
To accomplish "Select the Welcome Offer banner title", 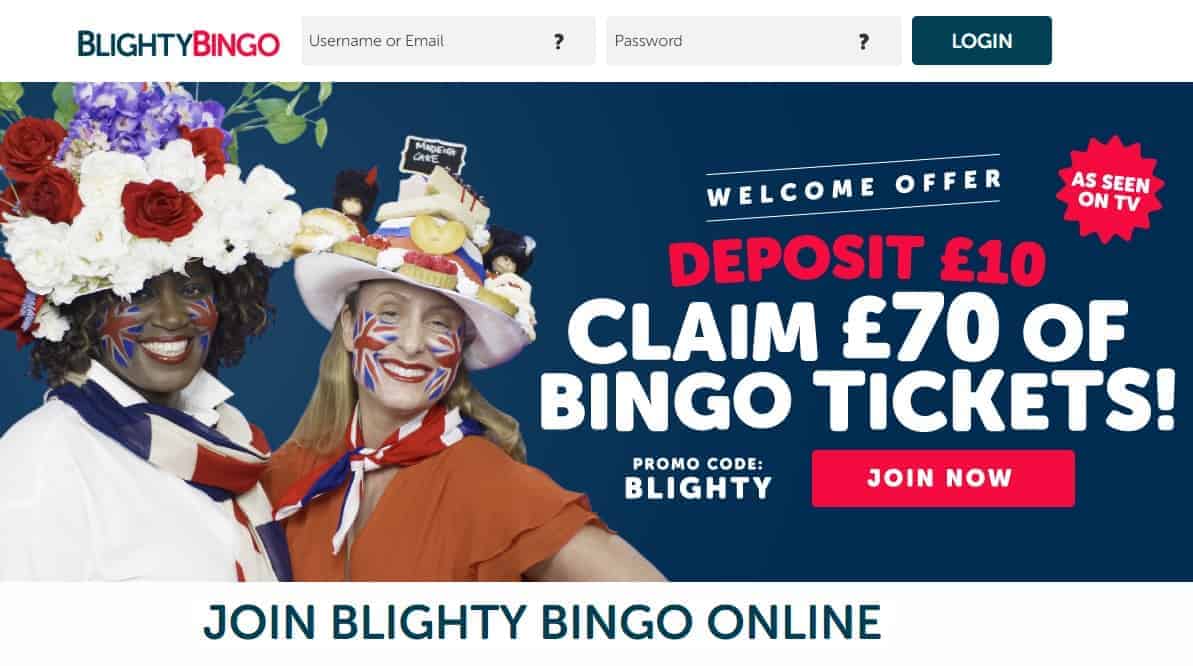I will (854, 188).
